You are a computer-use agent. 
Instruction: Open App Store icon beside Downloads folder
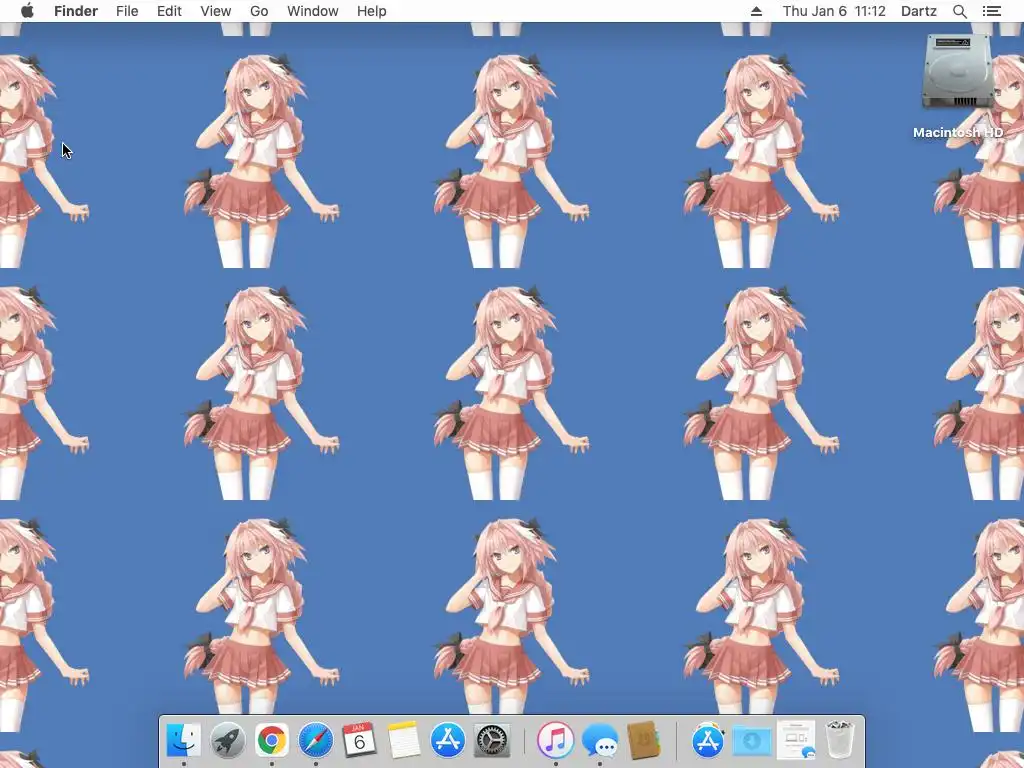click(x=708, y=741)
